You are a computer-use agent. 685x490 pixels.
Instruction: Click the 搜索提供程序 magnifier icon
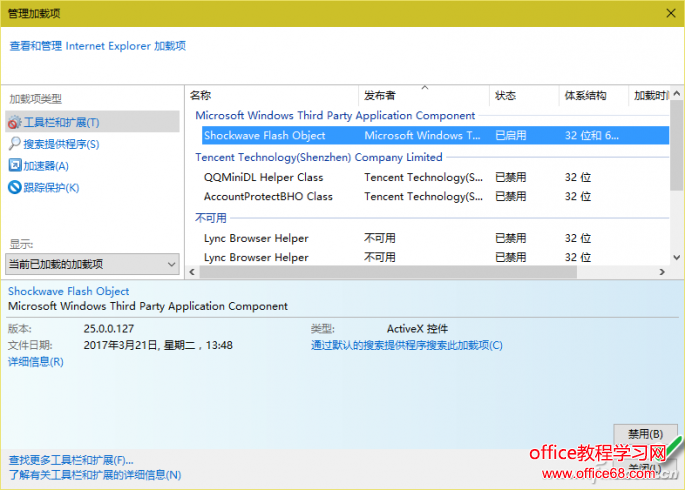[14, 144]
